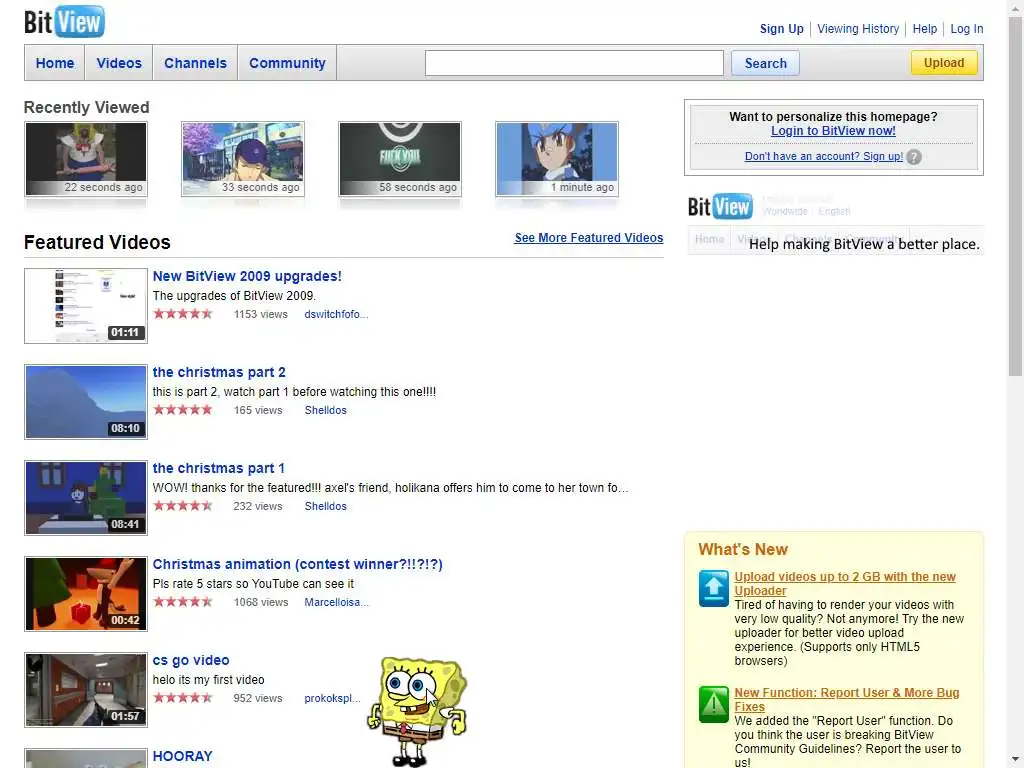Open the christmas part 1 thumbnail
The image size is (1024, 768).
point(86,498)
